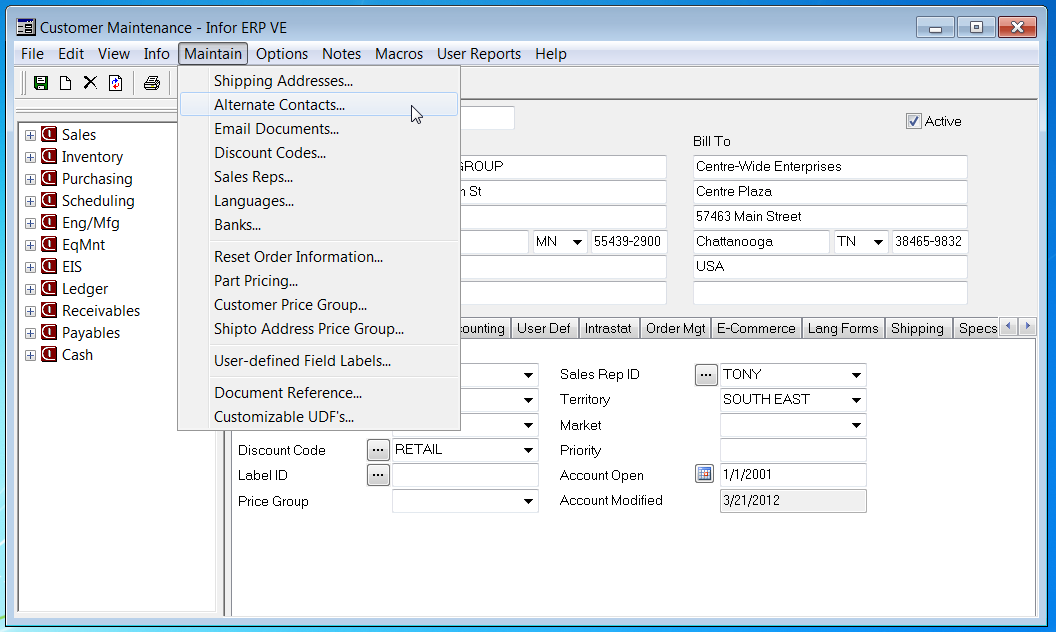Open the Market dropdown
Viewport: 1056px width, 632px height.
coord(856,425)
